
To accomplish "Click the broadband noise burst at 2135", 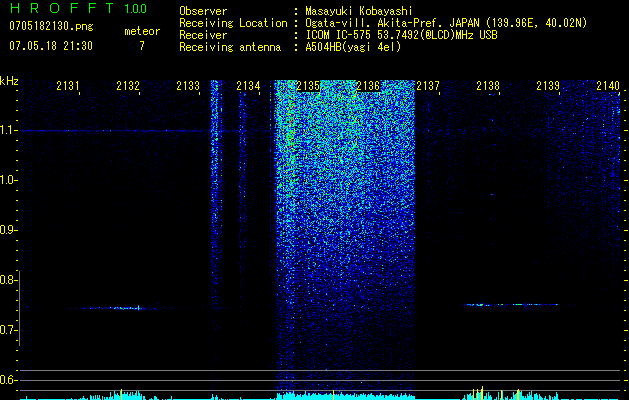I will 345,235.
